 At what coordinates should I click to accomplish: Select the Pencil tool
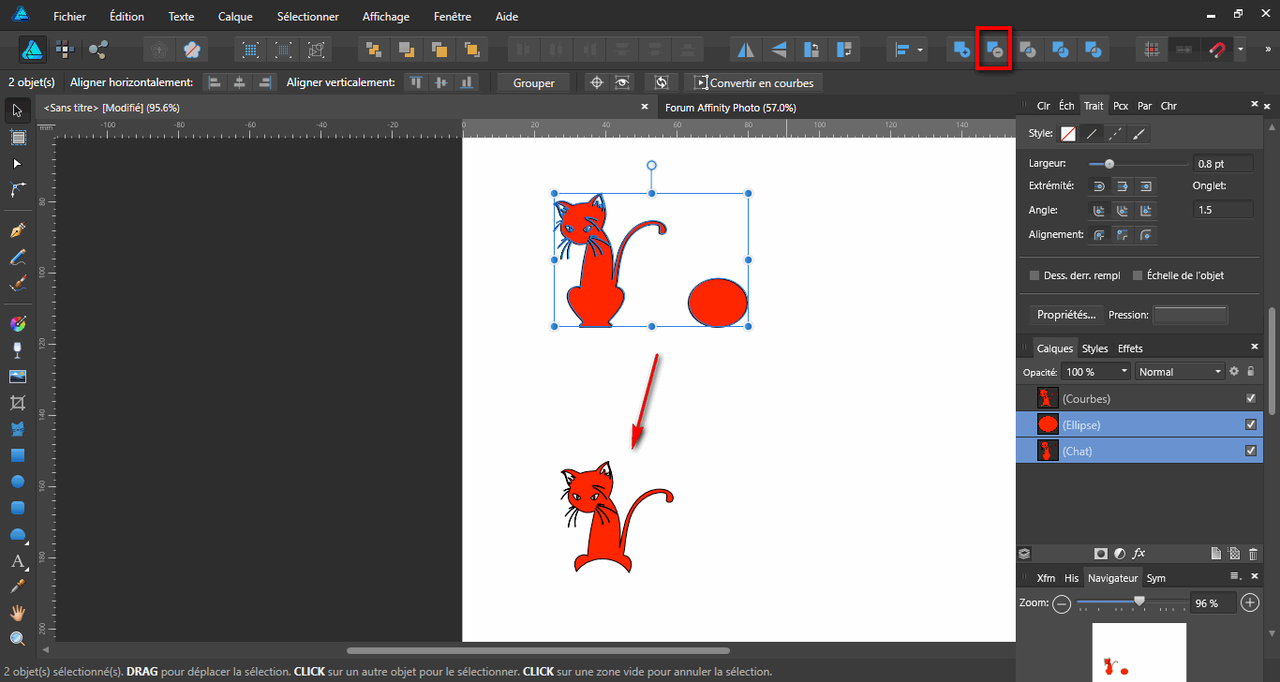(x=17, y=258)
